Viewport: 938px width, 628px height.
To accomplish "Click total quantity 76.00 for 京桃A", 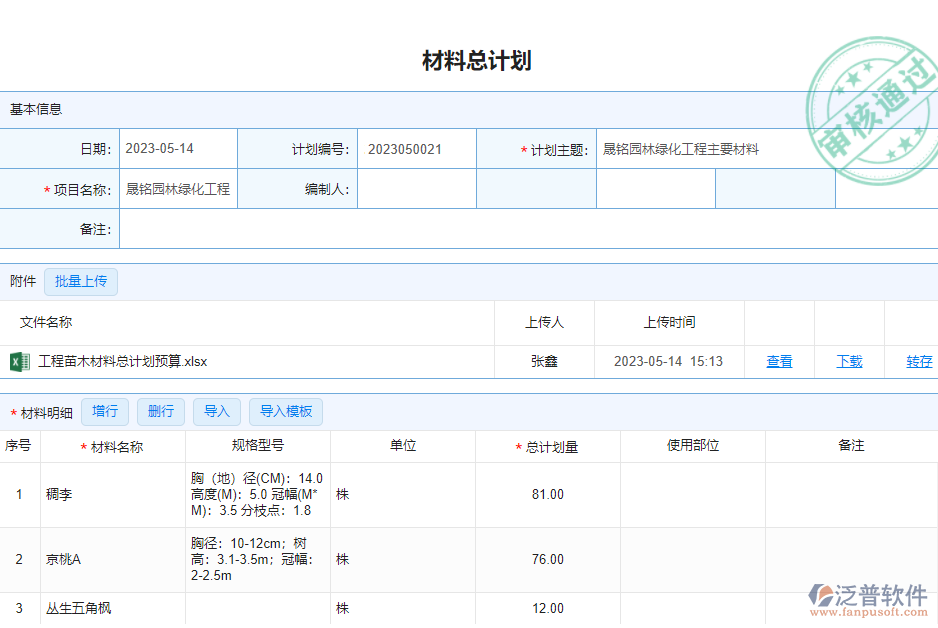I will tap(548, 560).
